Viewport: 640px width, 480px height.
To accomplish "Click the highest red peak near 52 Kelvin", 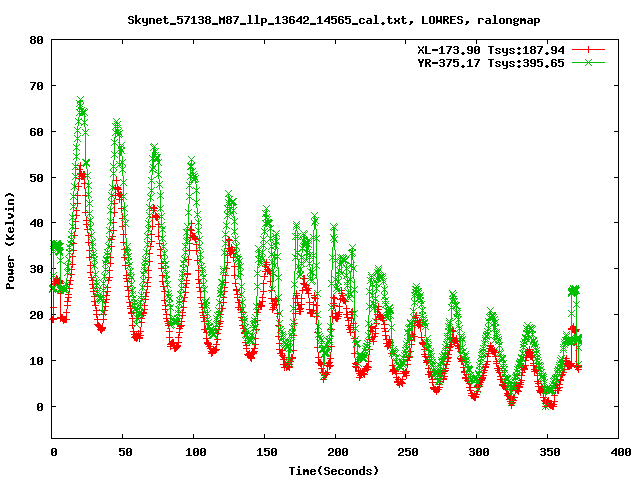I will coord(80,167).
